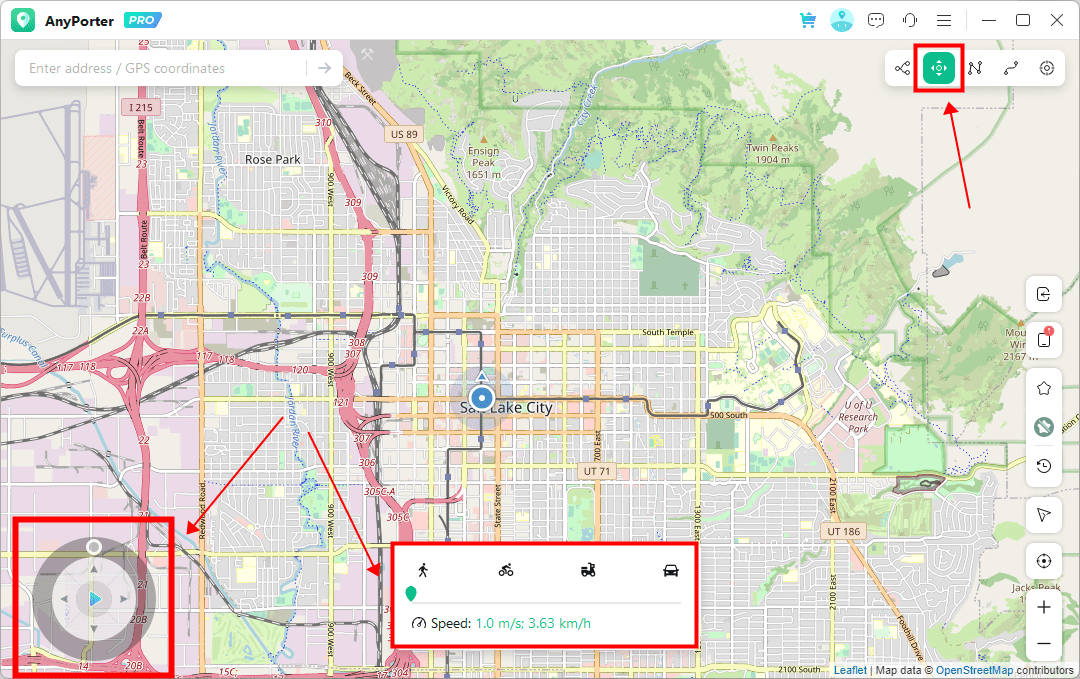Select car driving speed icon
This screenshot has height=679, width=1080.
[670, 570]
